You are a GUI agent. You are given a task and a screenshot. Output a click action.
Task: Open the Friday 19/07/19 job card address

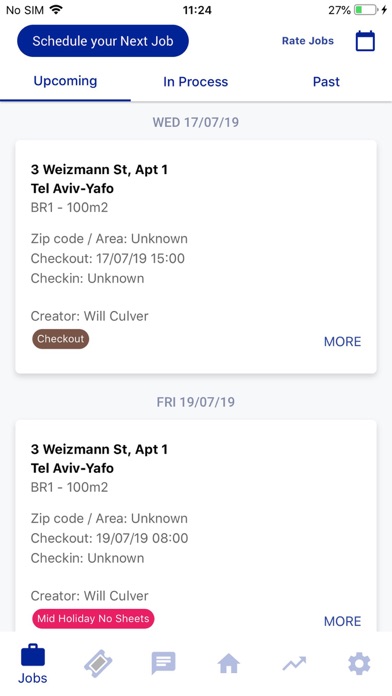point(99,459)
